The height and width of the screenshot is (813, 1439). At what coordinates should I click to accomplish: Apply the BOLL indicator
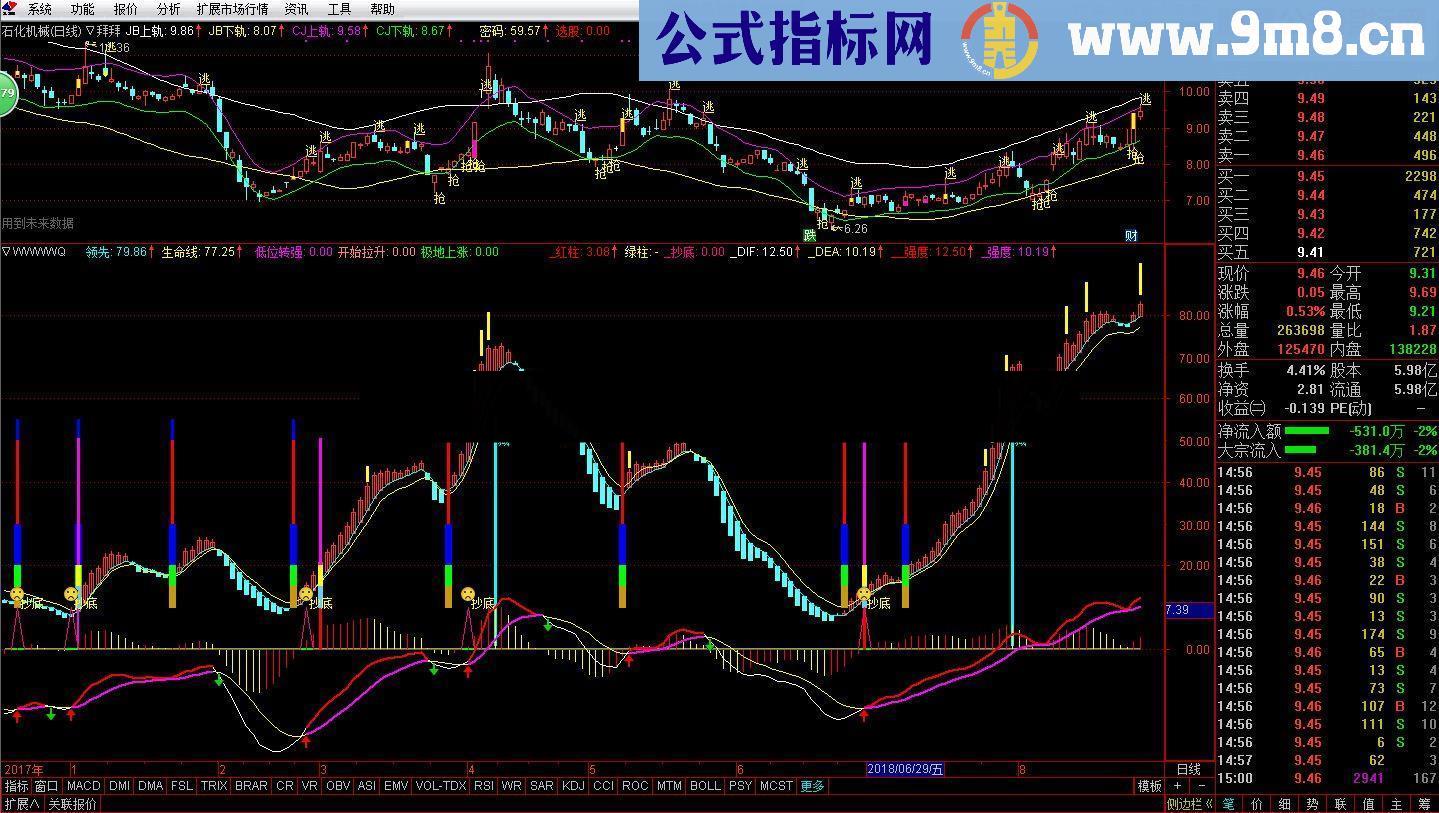(x=705, y=786)
